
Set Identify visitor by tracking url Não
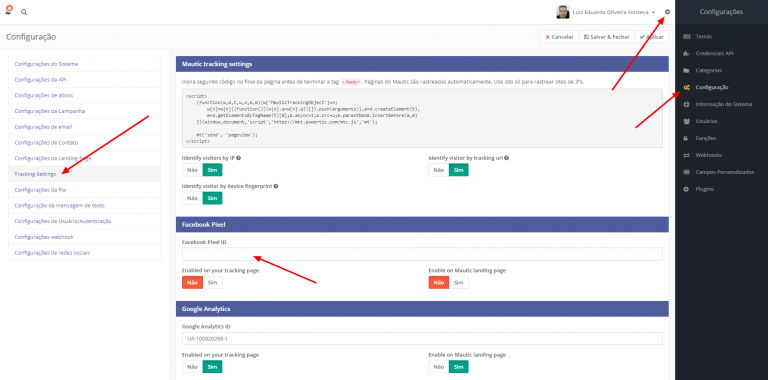438,170
